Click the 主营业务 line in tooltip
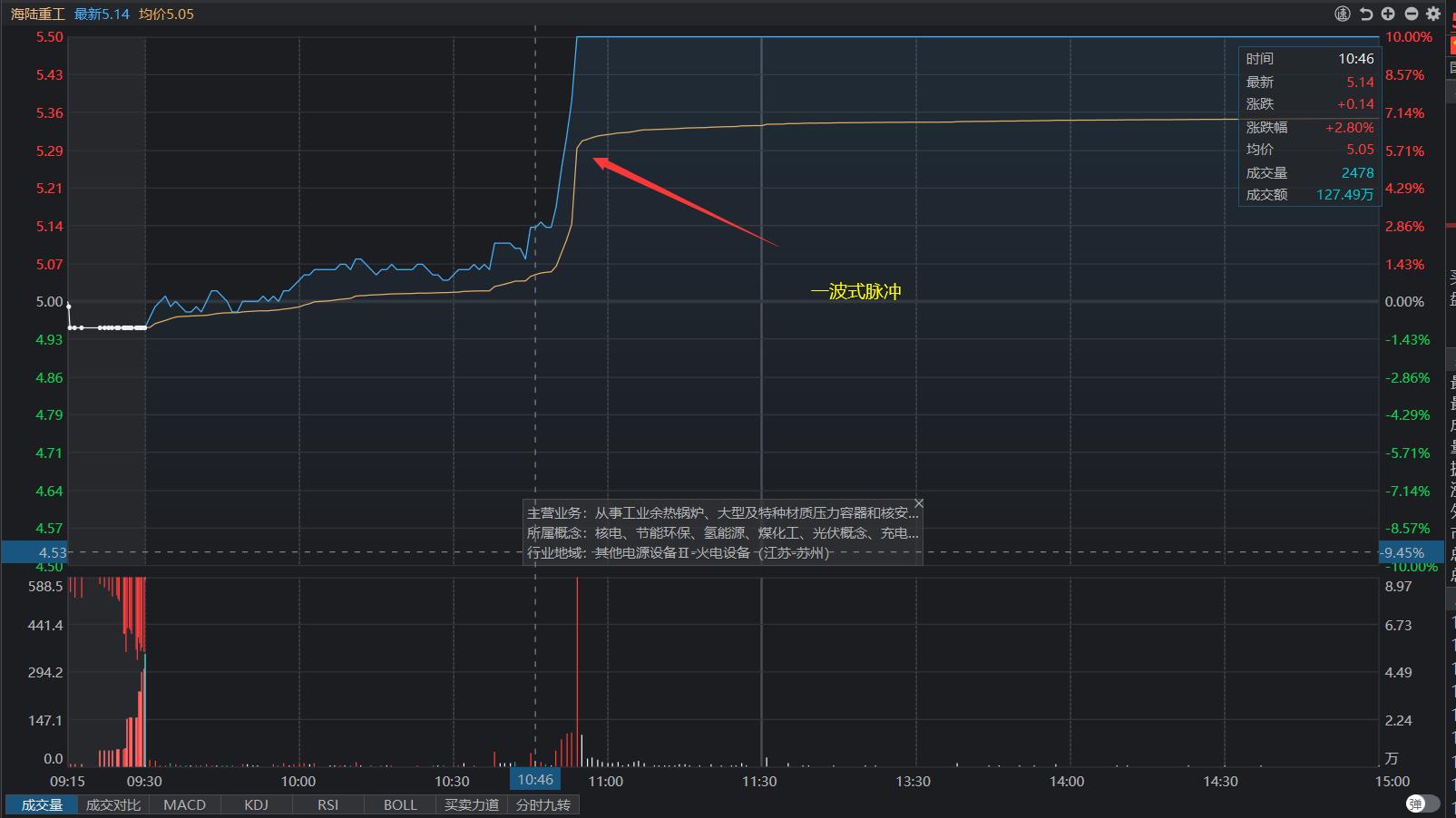1456x818 pixels. (x=722, y=513)
